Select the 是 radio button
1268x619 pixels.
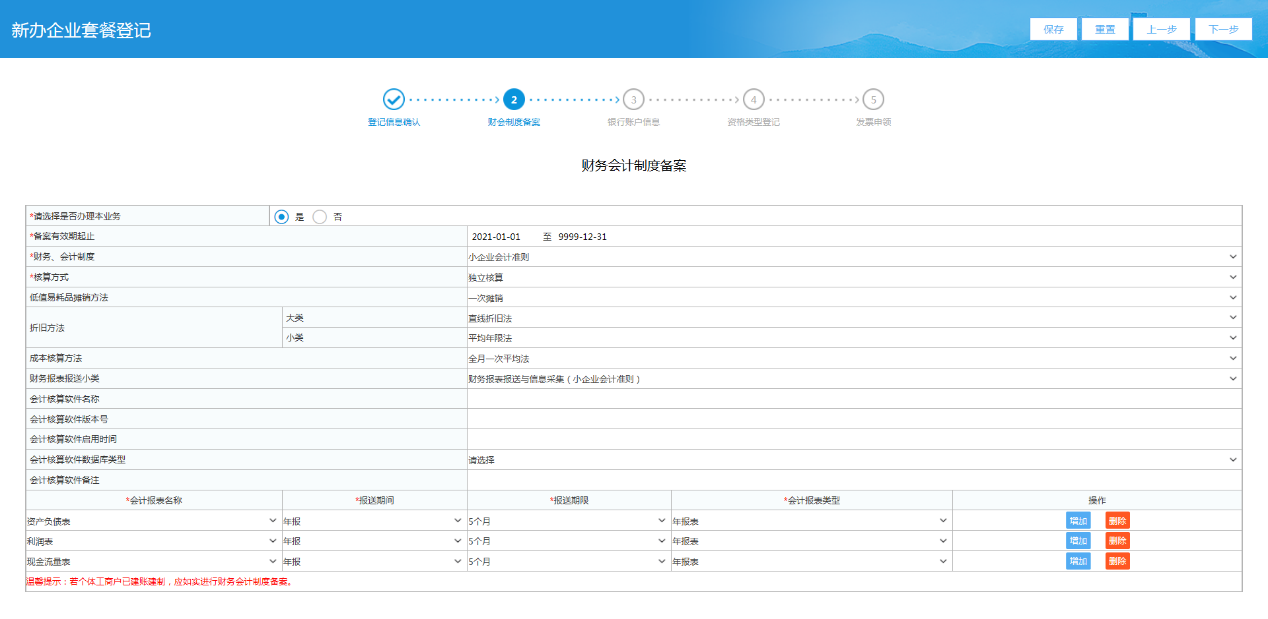pyautogui.click(x=282, y=217)
